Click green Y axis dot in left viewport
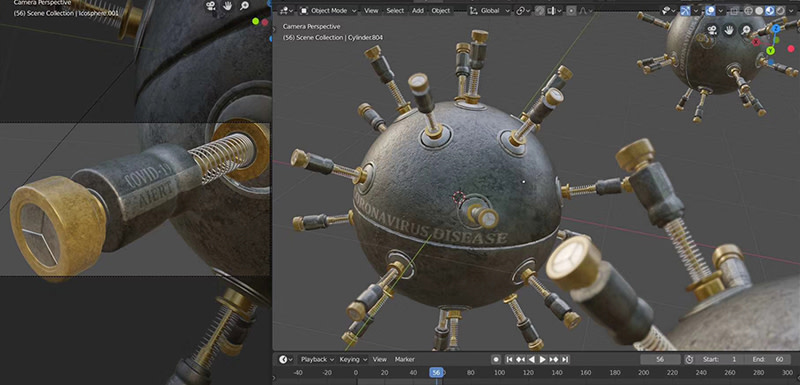Viewport: 800px width, 385px height. coord(255,21)
